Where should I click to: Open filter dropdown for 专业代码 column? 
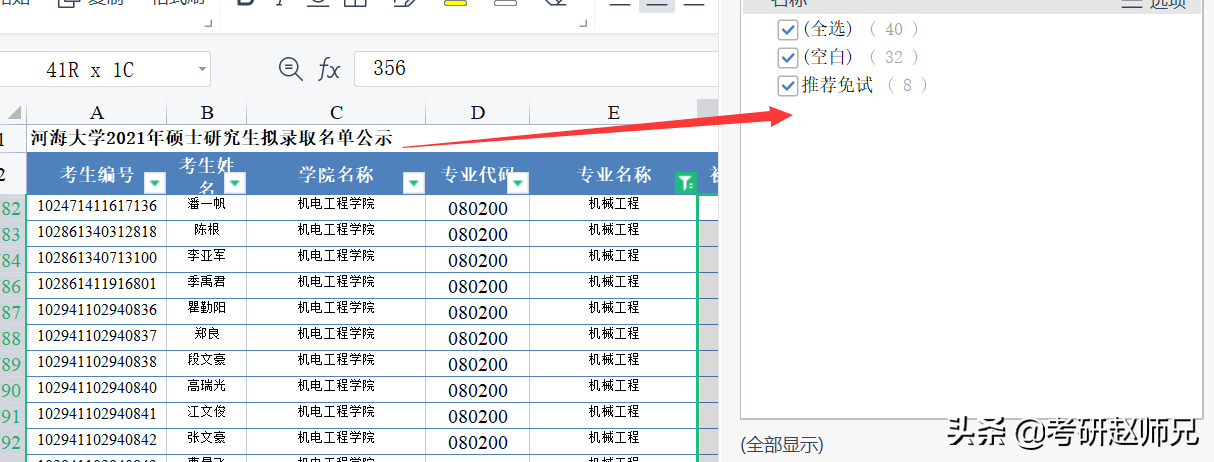(517, 183)
